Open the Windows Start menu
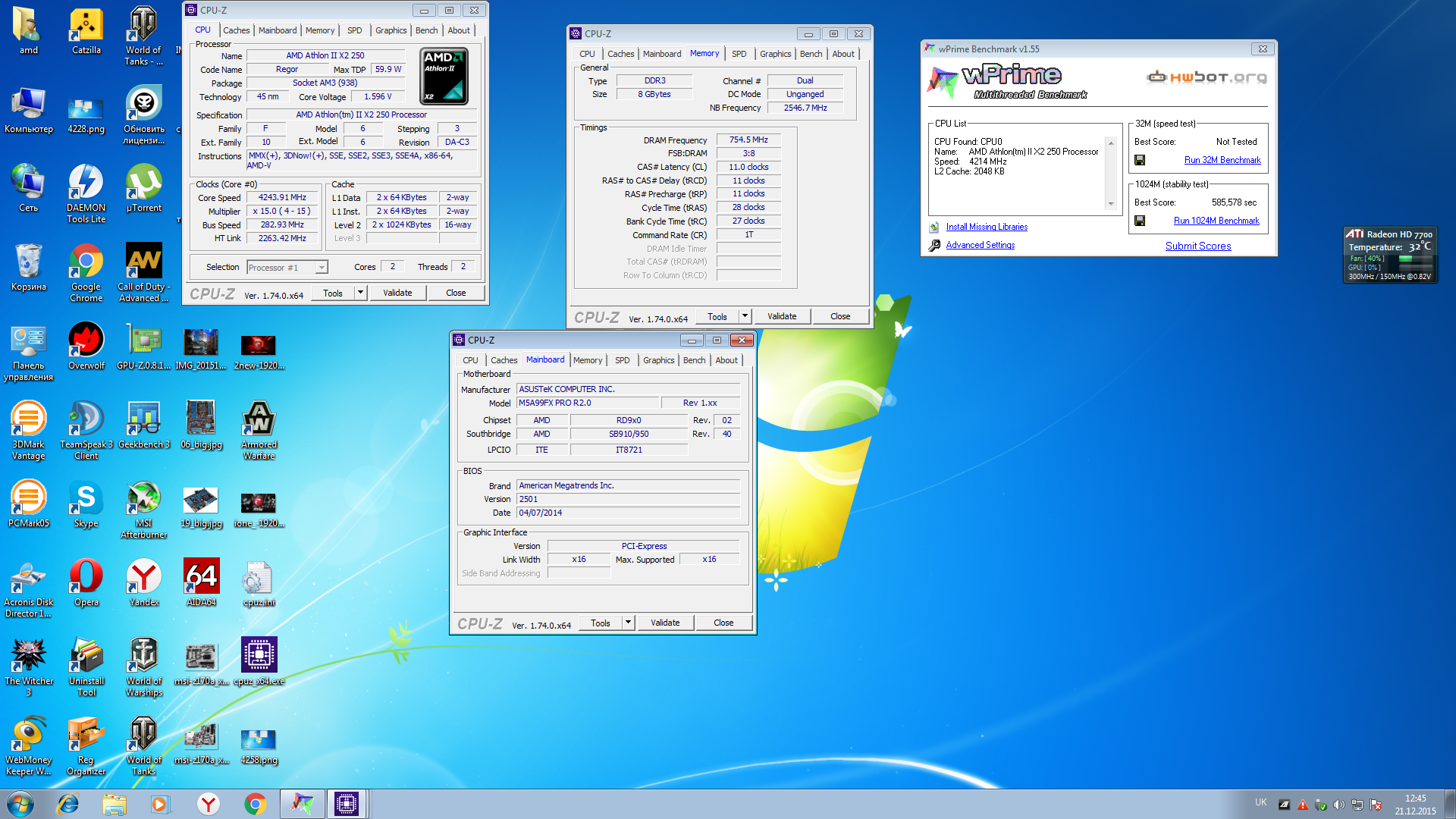Viewport: 1456px width, 819px height. point(20,804)
